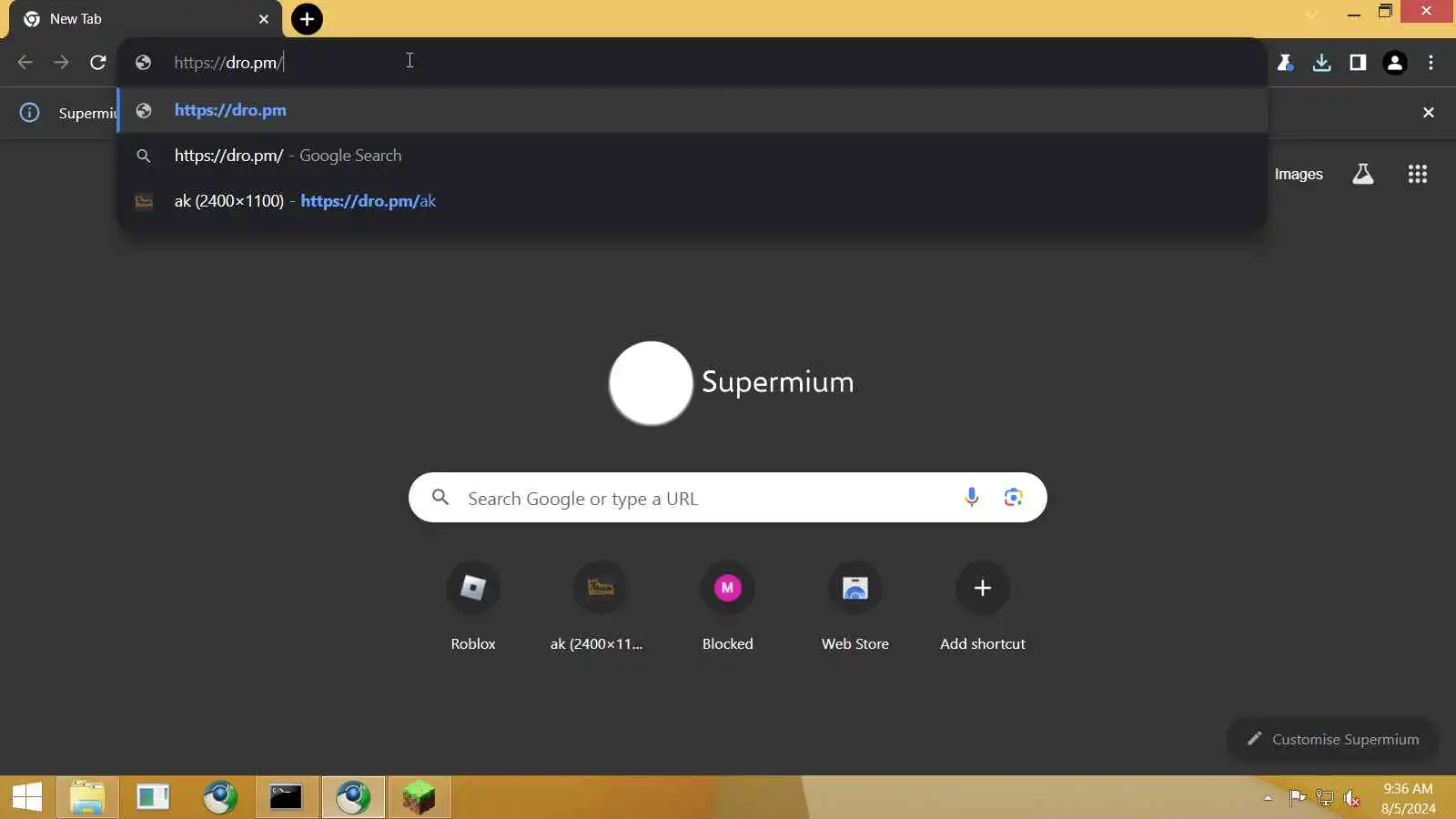The height and width of the screenshot is (819, 1456).
Task: Focus the Search Google or type URL box
Action: tap(728, 498)
